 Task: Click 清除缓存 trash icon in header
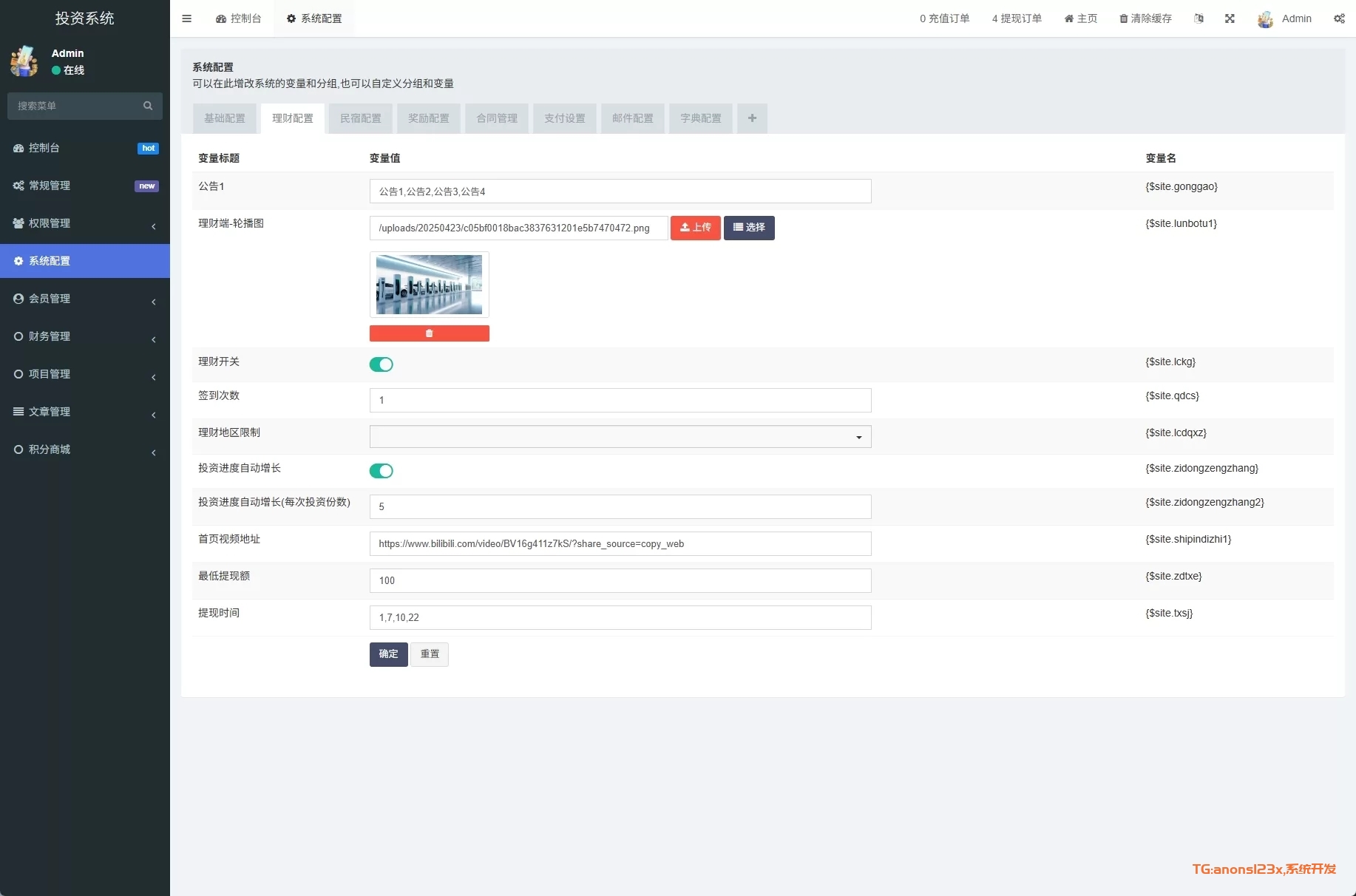pyautogui.click(x=1123, y=18)
